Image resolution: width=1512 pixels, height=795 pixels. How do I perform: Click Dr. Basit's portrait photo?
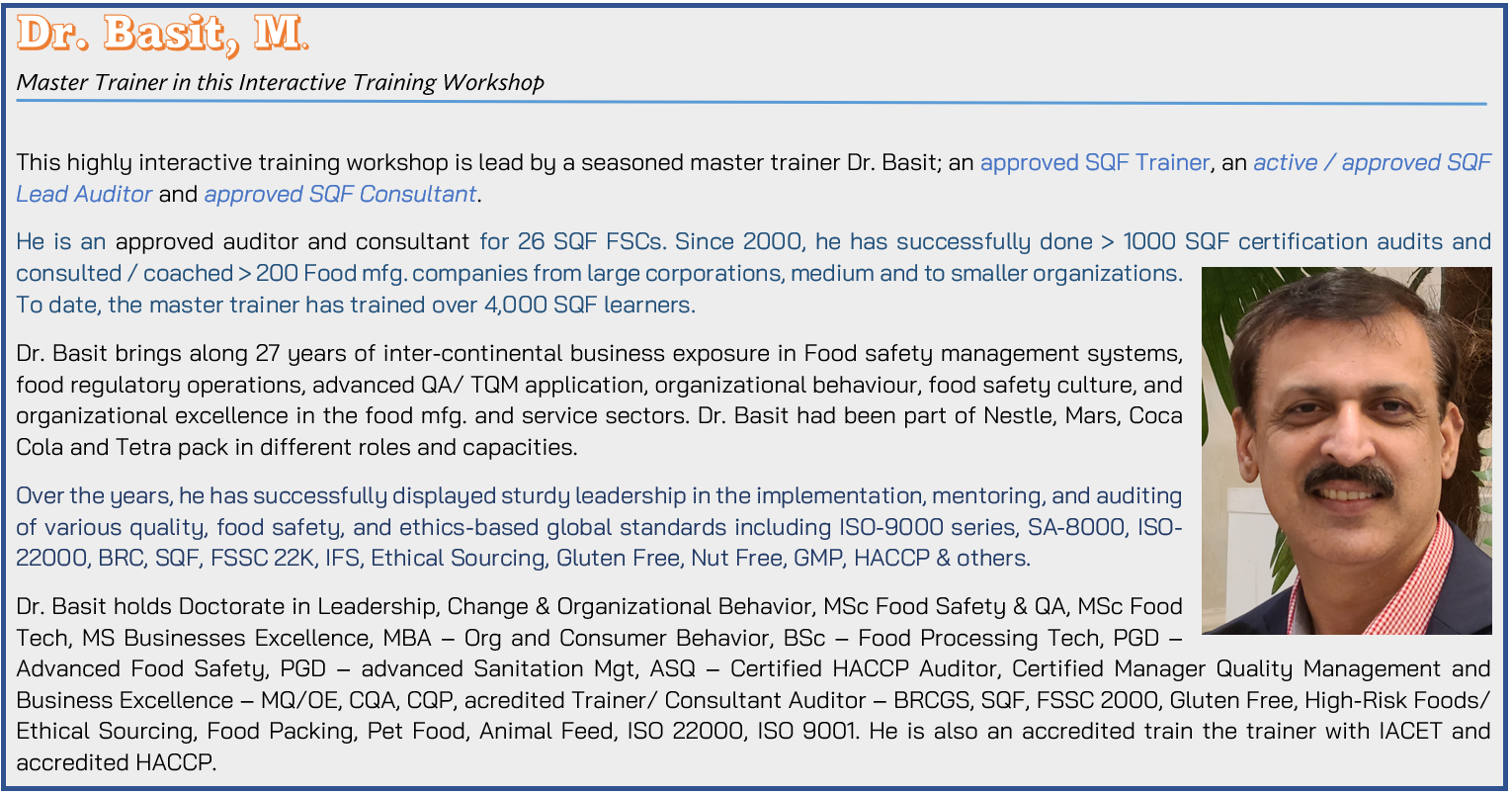pyautogui.click(x=1346, y=450)
